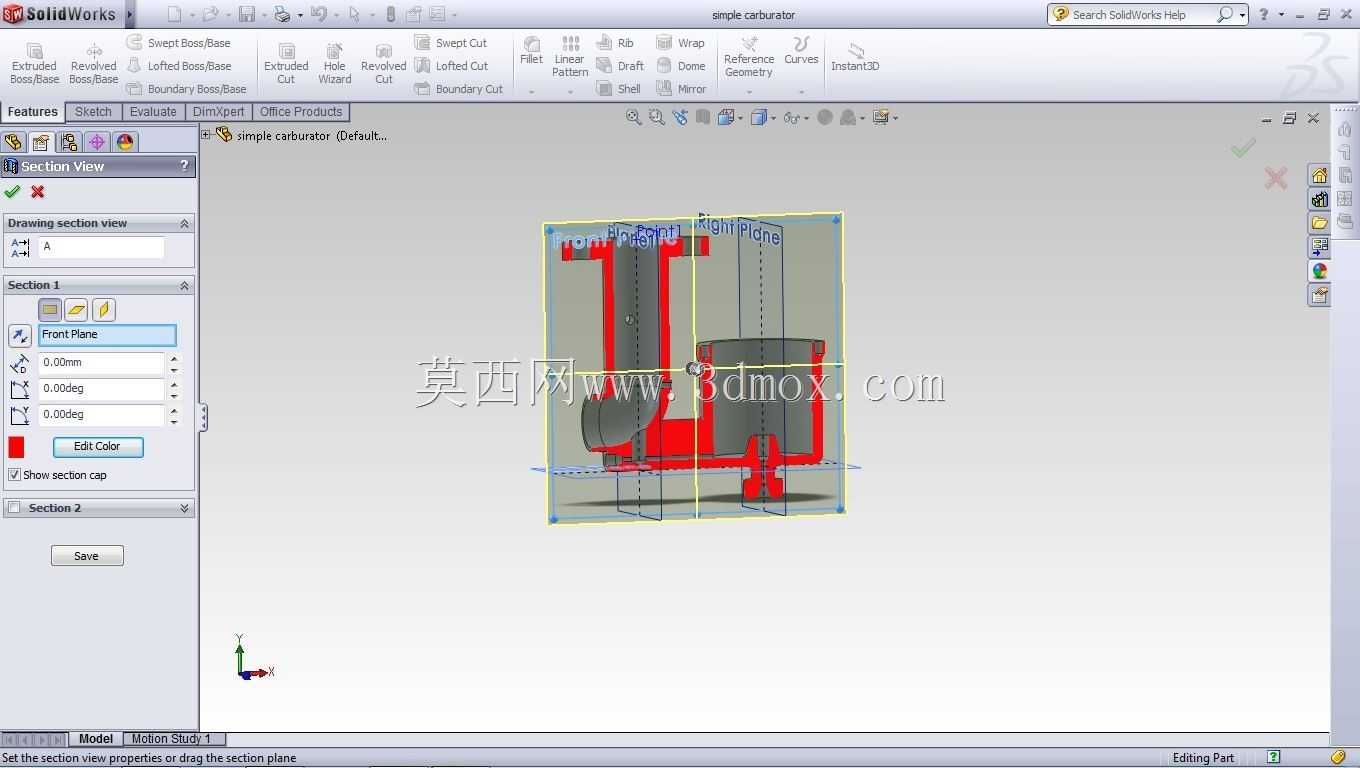Enable Section 2 checkbox
The image size is (1360, 768).
click(x=14, y=508)
